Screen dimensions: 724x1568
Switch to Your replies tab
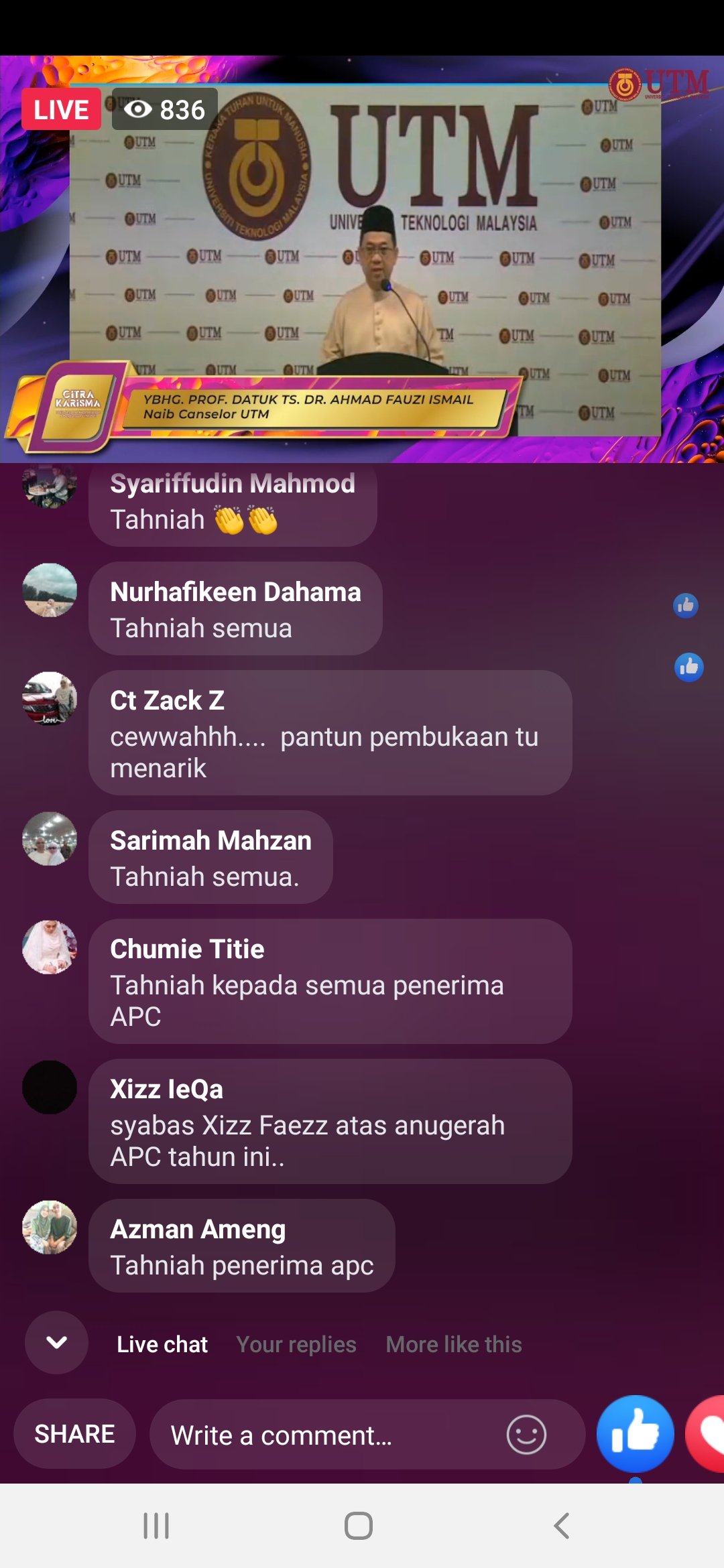click(296, 1344)
